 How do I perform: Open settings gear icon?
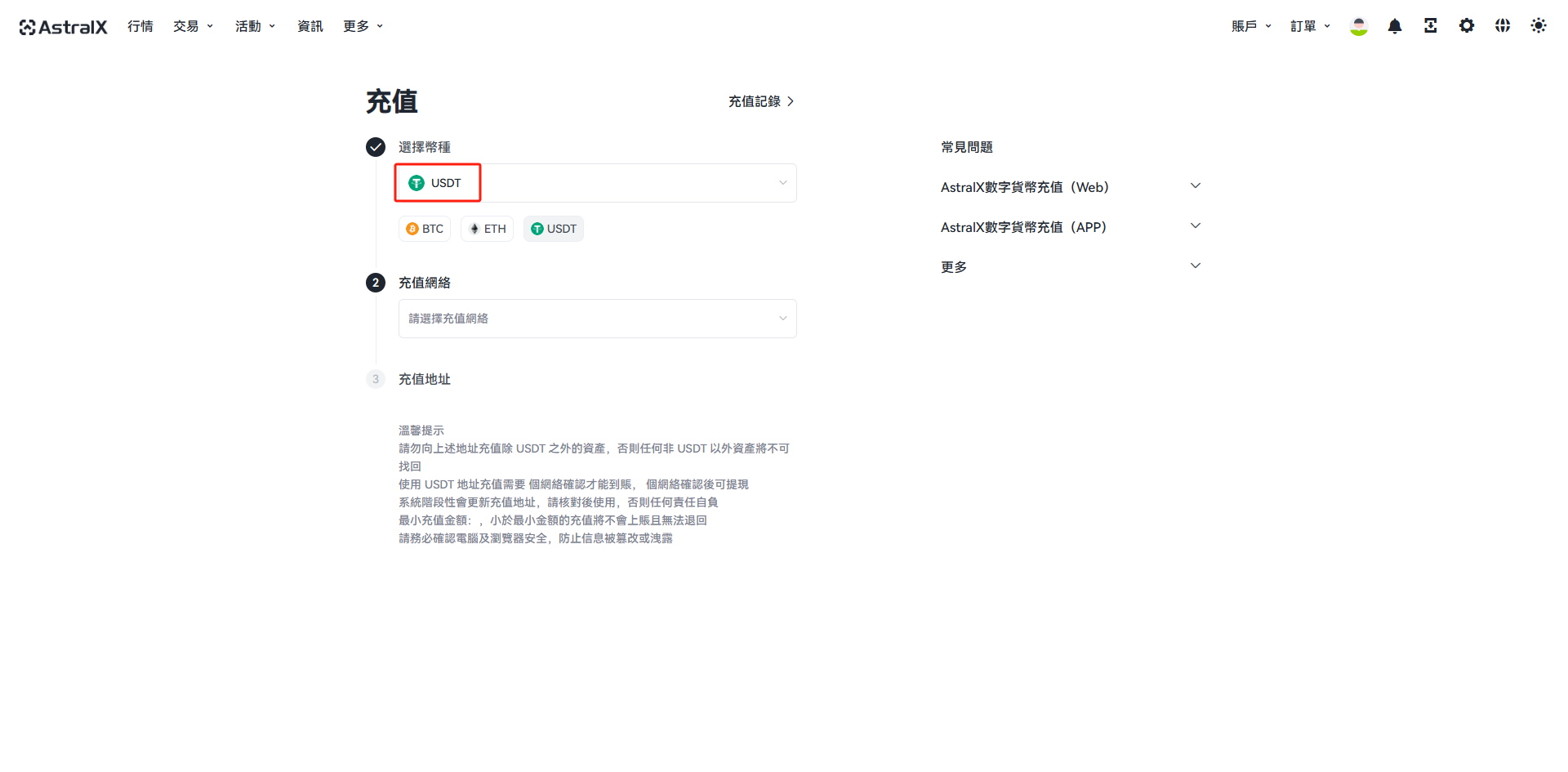tap(1467, 26)
